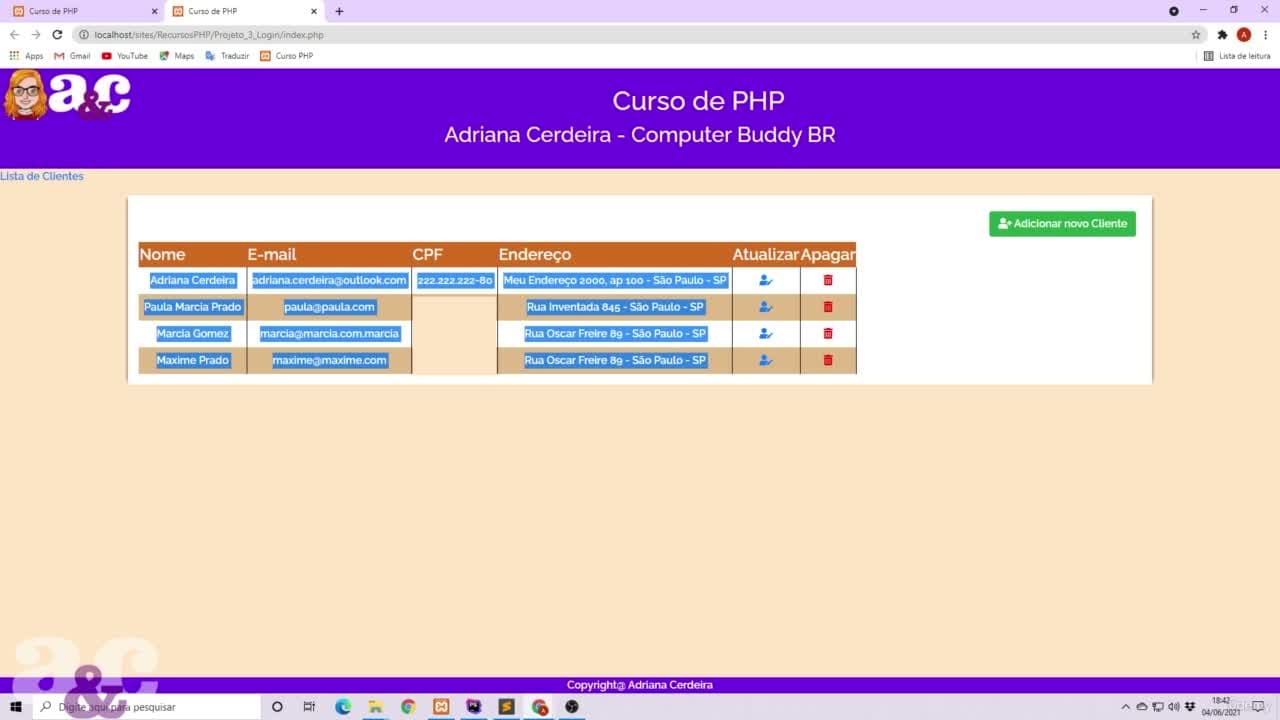Delete Paula Marcia Prado using trash icon
The image size is (1280, 720).
tap(828, 307)
